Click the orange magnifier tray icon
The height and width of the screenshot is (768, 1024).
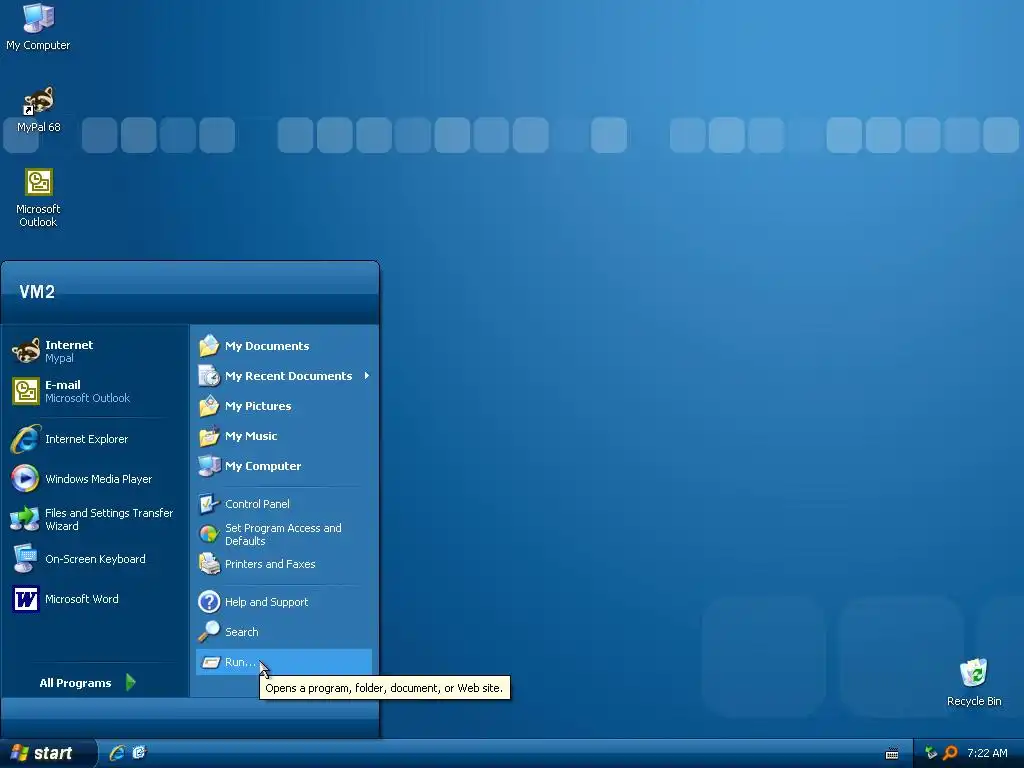[x=950, y=753]
